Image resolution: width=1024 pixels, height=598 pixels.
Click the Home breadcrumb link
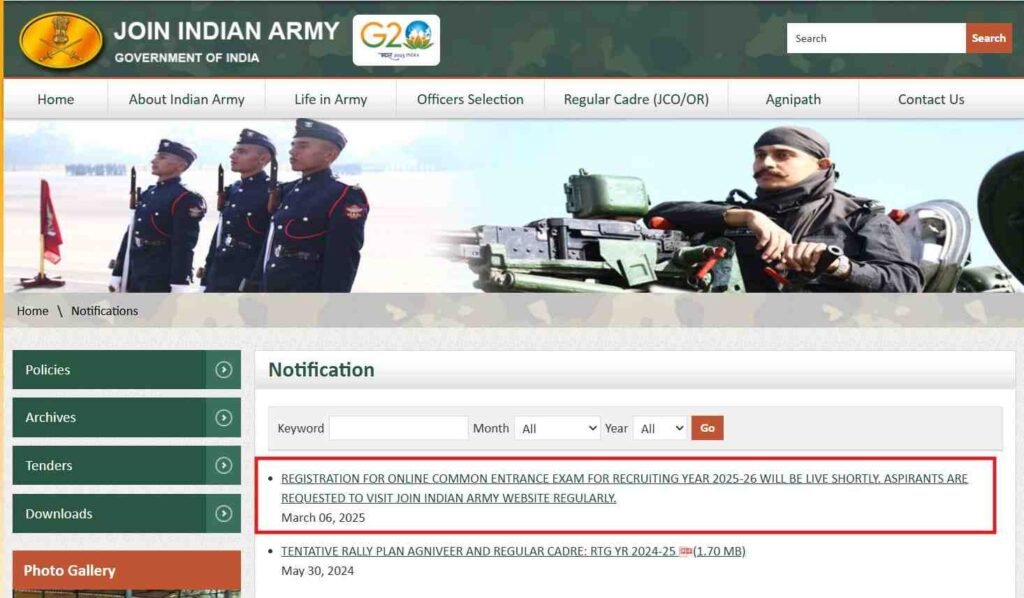click(32, 311)
